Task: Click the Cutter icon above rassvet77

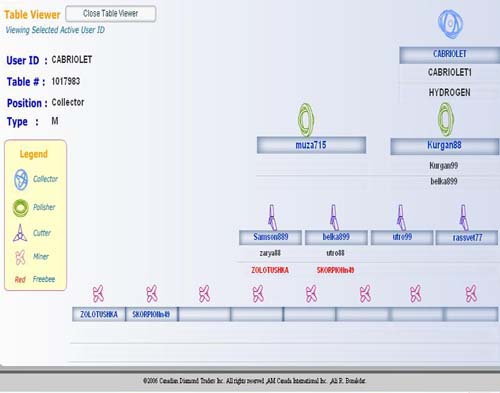Action: 464,217
